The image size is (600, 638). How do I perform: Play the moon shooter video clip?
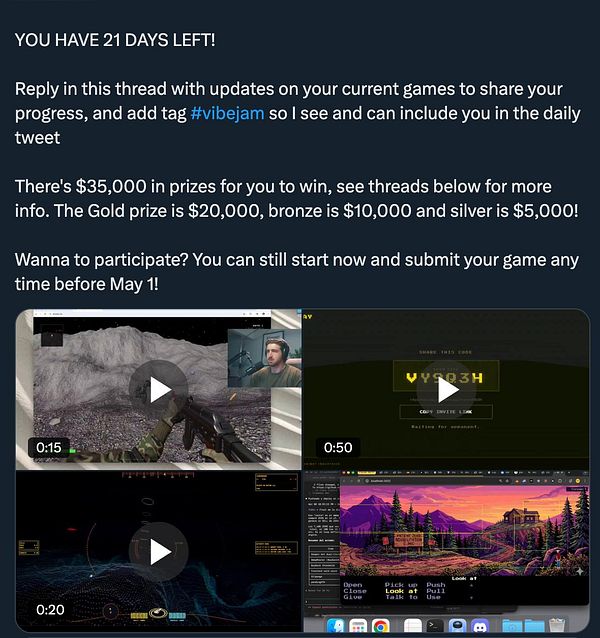tap(159, 389)
